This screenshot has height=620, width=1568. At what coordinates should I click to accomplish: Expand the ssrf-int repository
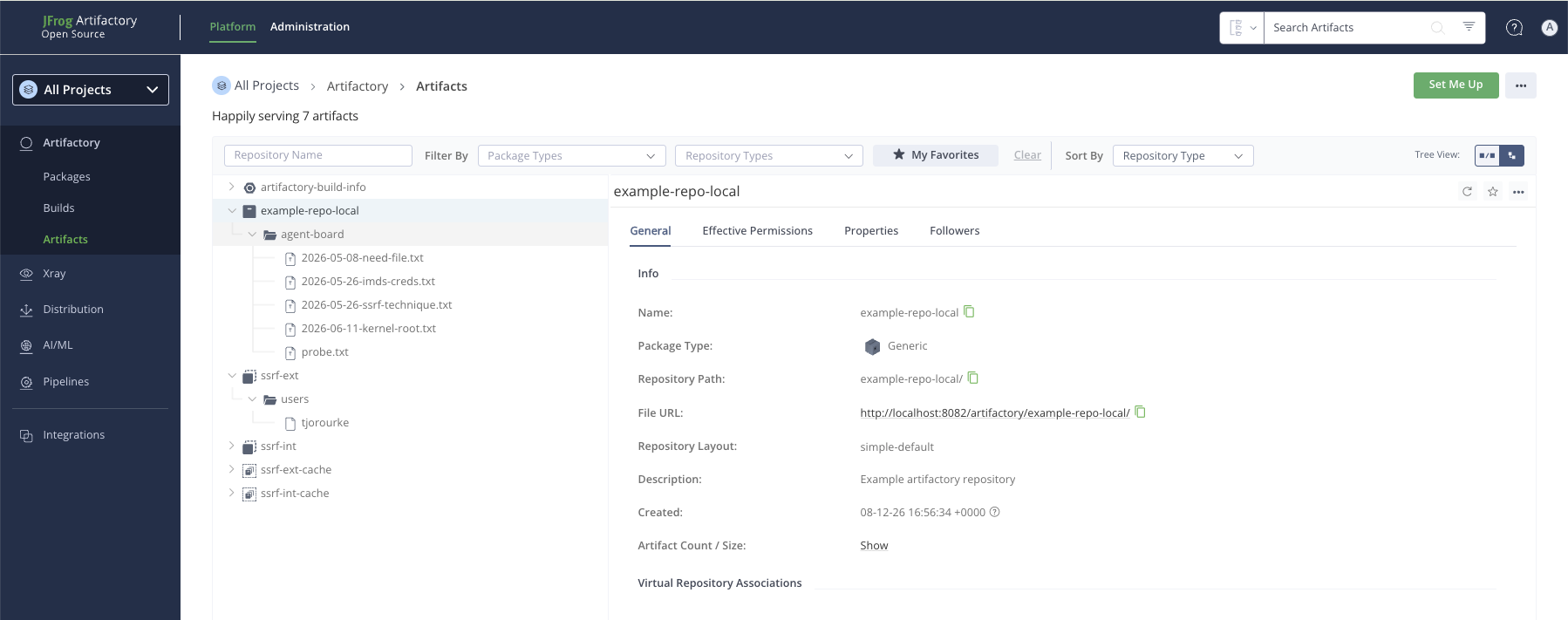pyautogui.click(x=231, y=446)
